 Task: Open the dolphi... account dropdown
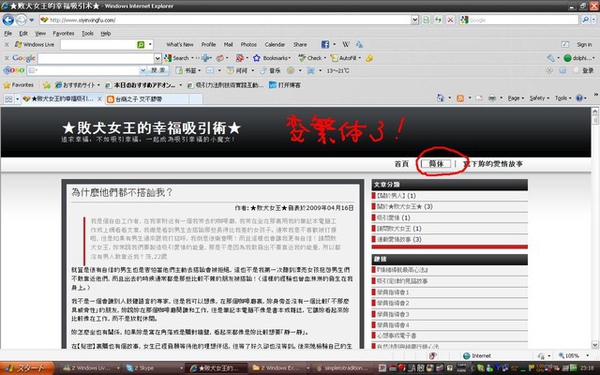579,58
